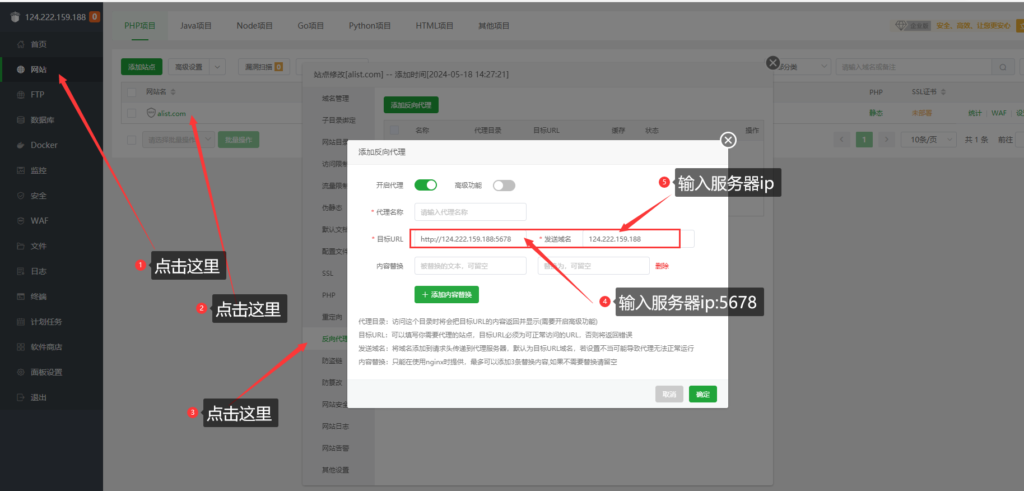Click the 数据库 database sidebar icon
The height and width of the screenshot is (491, 1024).
20,119
